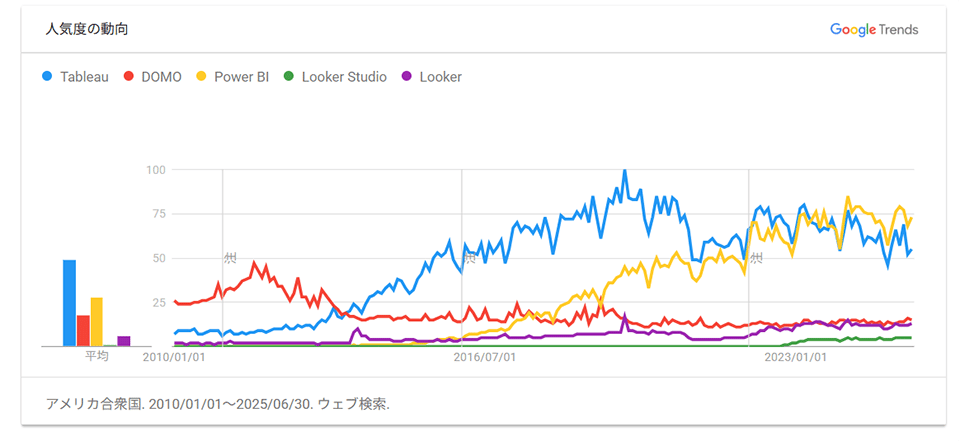Click the purple Looker legend dot
Viewport: 960px width, 441px height.
[407, 76]
